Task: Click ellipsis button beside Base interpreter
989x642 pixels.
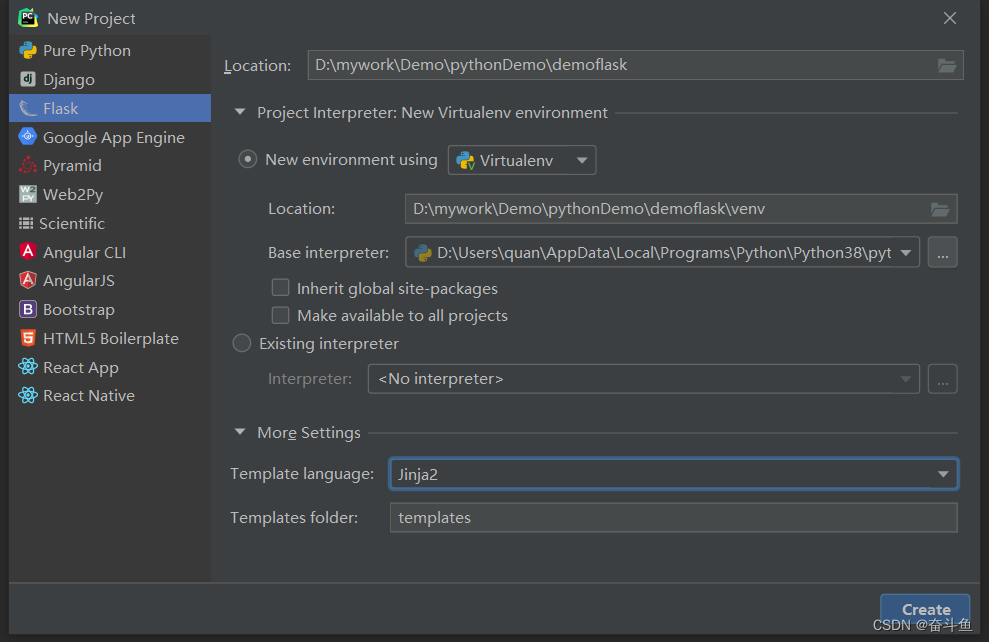Action: (x=942, y=253)
